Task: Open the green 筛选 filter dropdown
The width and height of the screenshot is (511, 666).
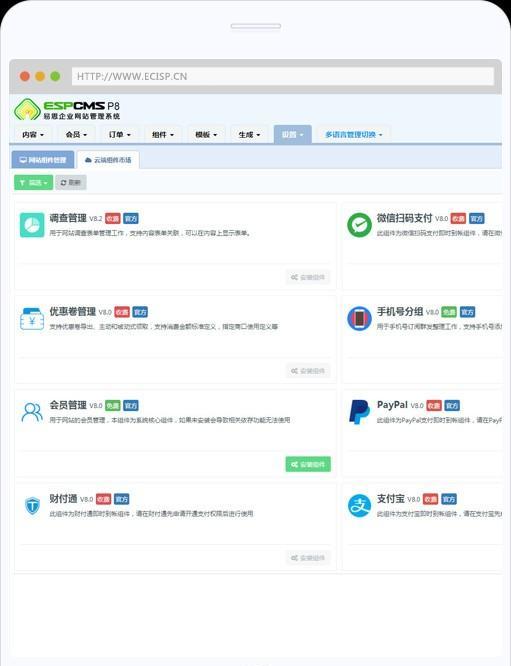Action: tap(34, 183)
